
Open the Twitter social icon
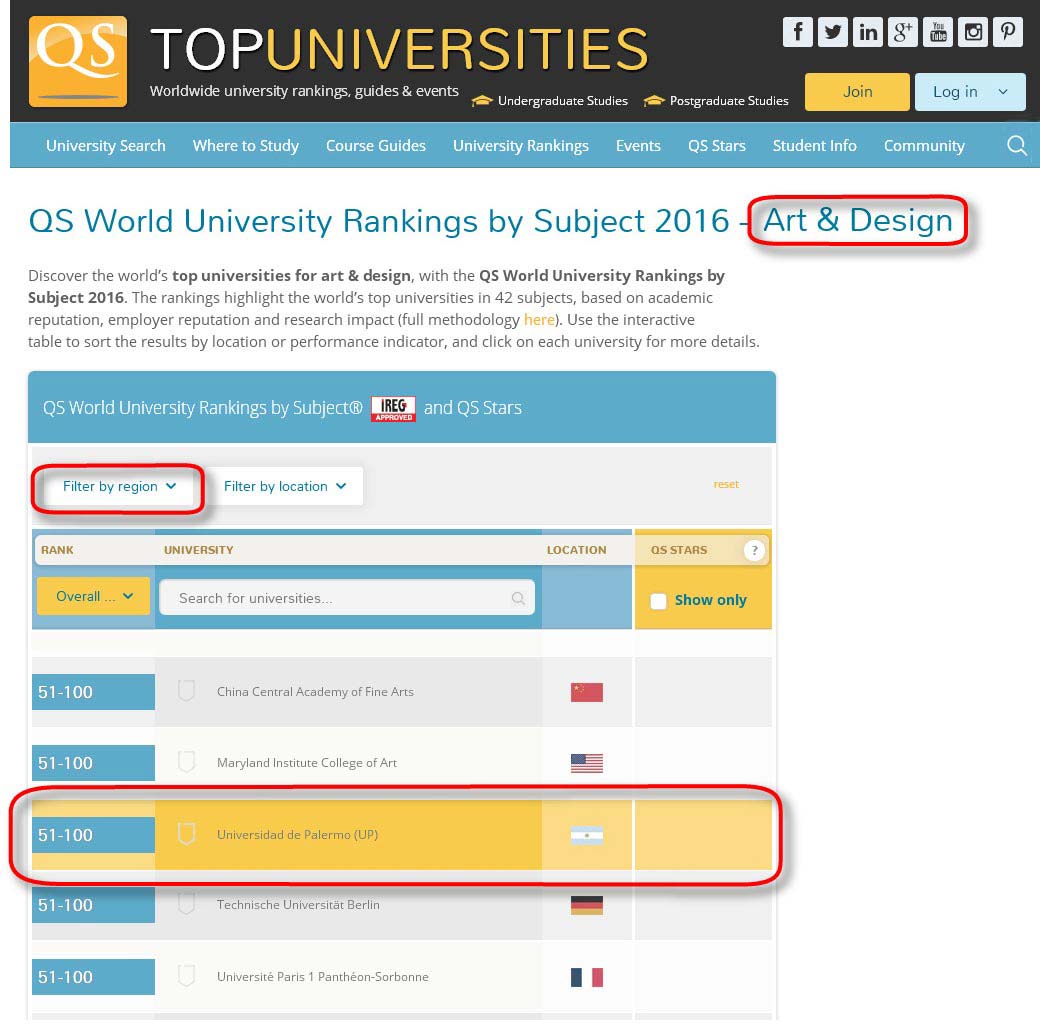832,32
